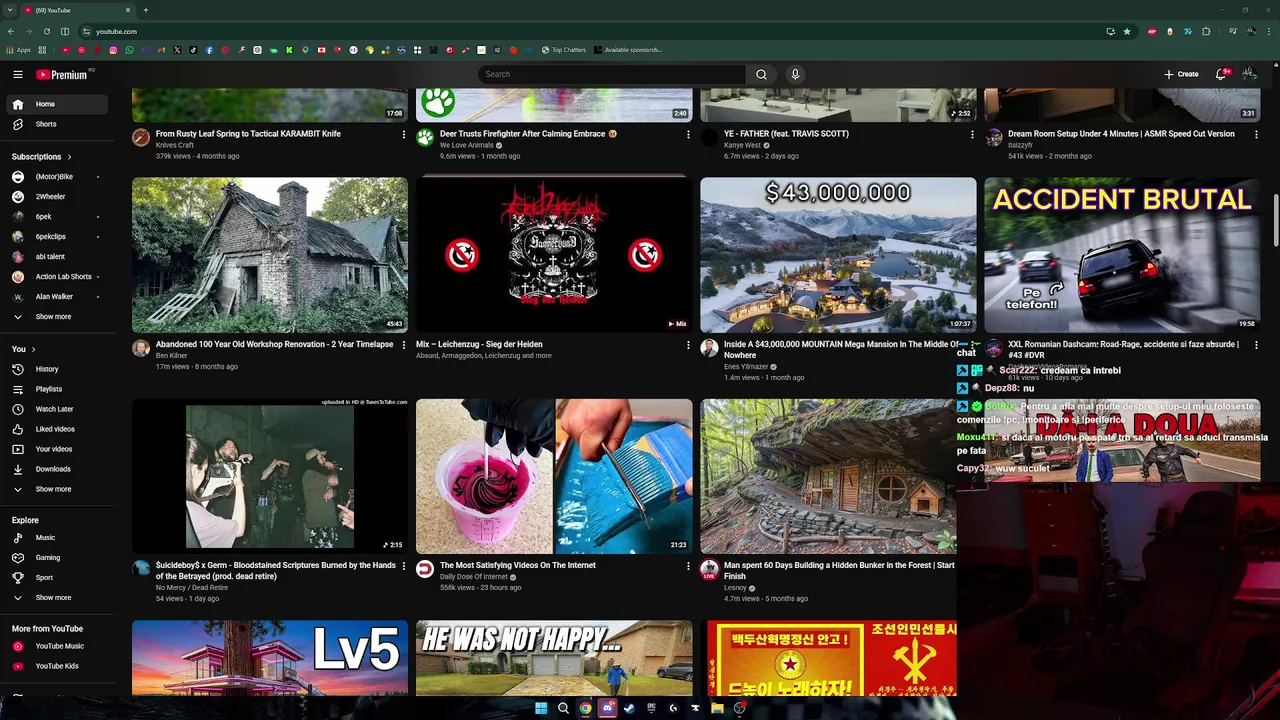
Task: Open Epic Games Launcher from the taskbar
Action: click(x=651, y=708)
